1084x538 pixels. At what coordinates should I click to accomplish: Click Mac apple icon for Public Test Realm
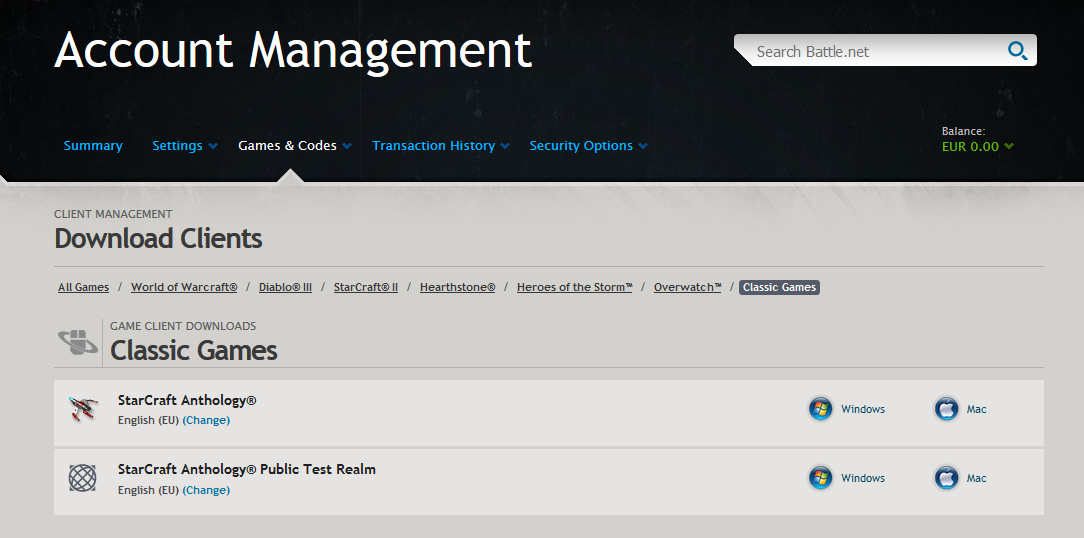[946, 478]
